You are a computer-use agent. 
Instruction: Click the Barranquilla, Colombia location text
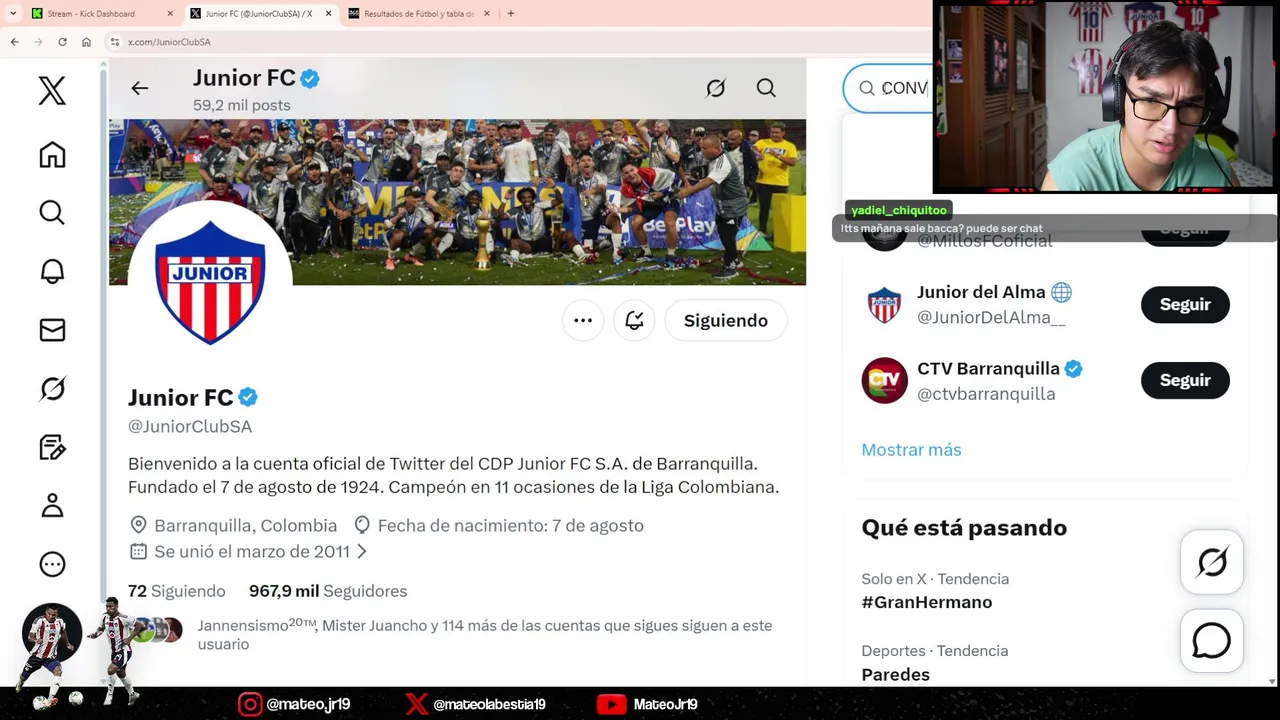click(246, 525)
